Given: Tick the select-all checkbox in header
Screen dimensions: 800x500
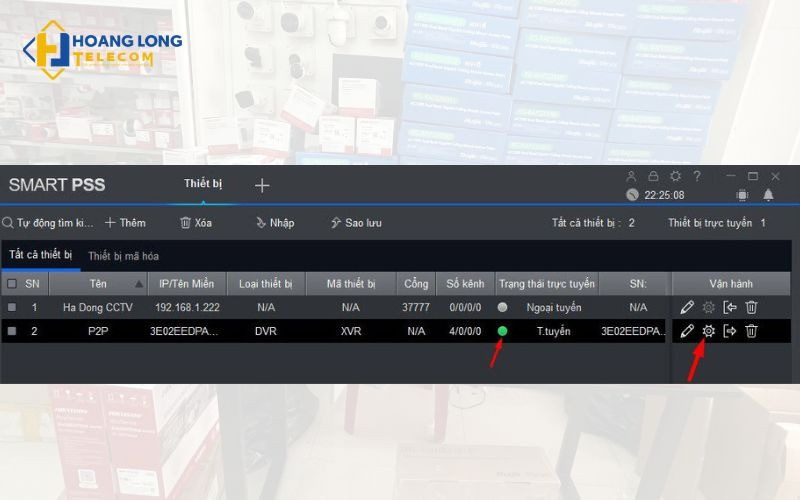Looking at the screenshot, I should 12,284.
